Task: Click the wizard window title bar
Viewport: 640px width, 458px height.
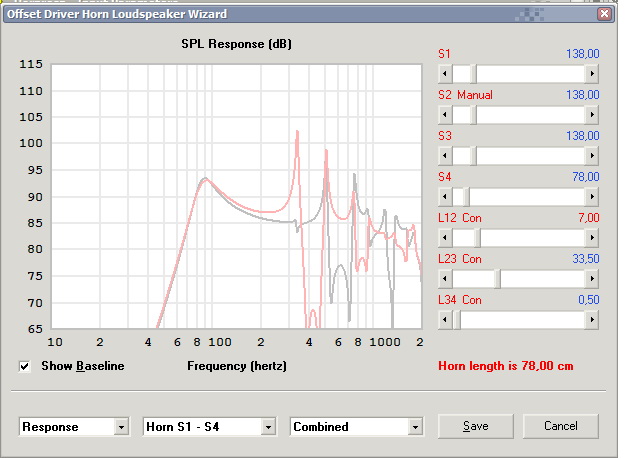Action: click(x=309, y=14)
